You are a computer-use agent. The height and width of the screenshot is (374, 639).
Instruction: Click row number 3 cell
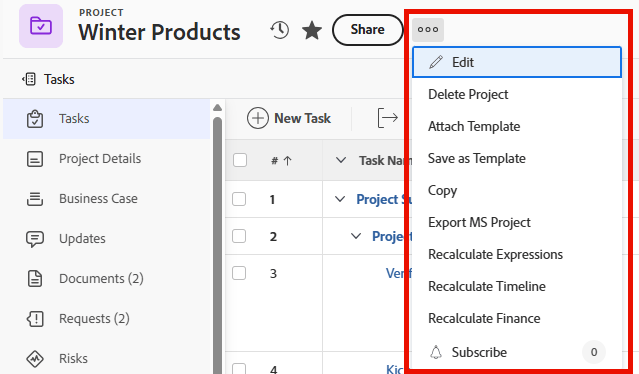click(273, 273)
